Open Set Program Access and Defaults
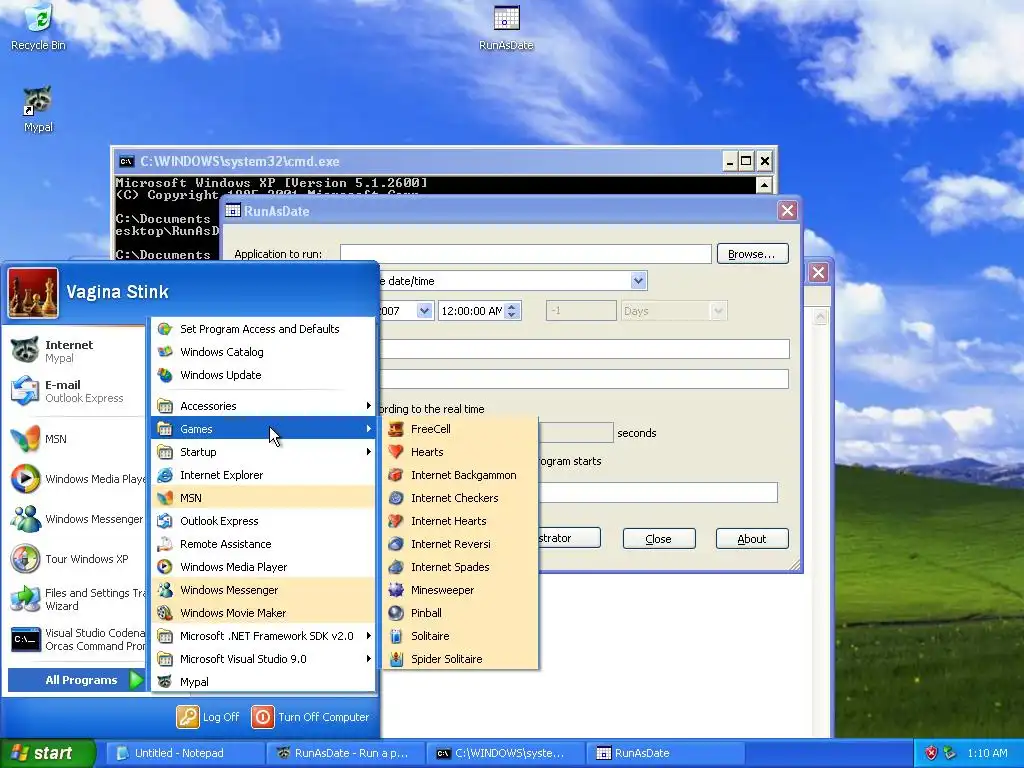 pyautogui.click(x=264, y=329)
